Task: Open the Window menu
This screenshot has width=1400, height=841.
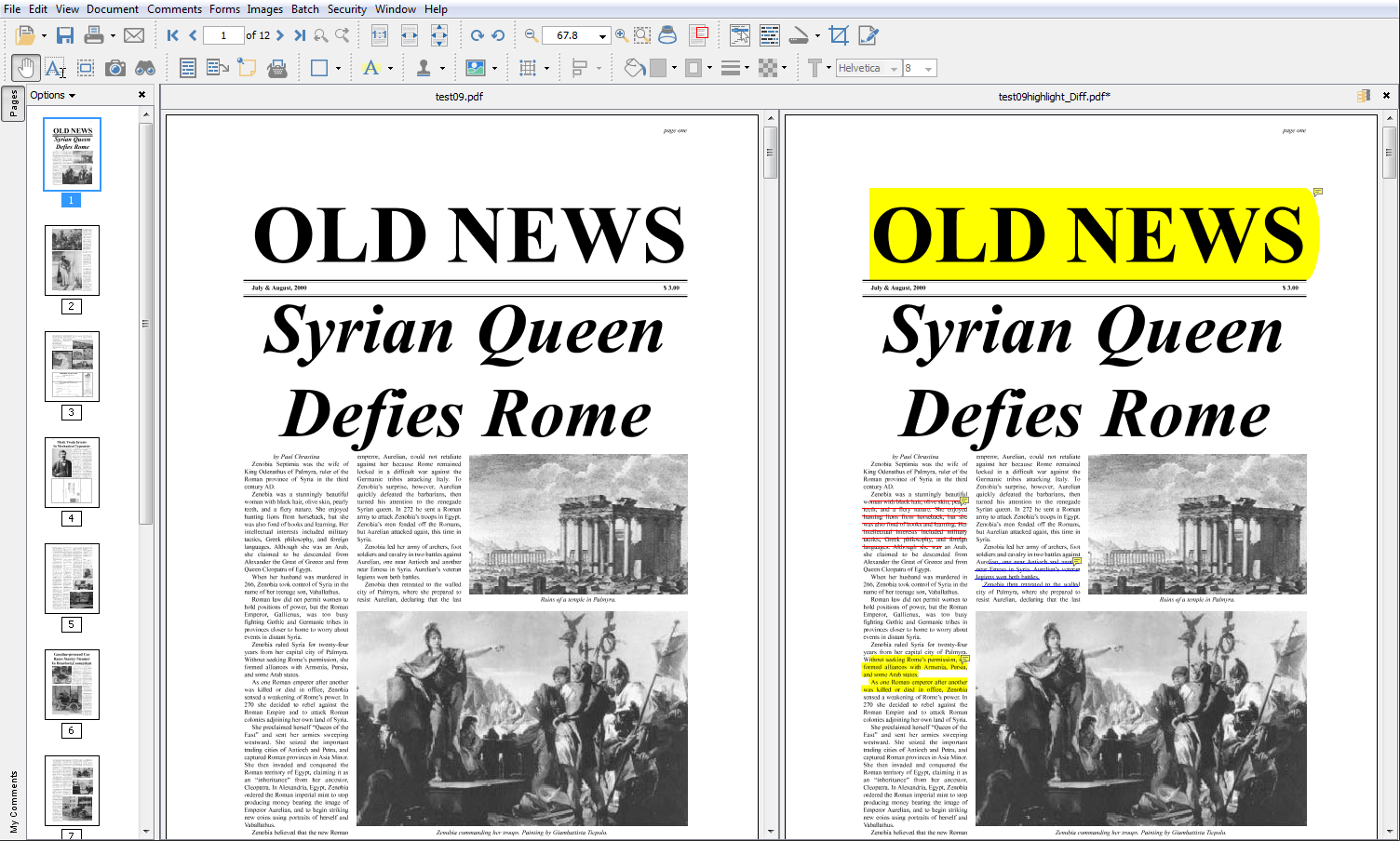Action: (x=396, y=8)
